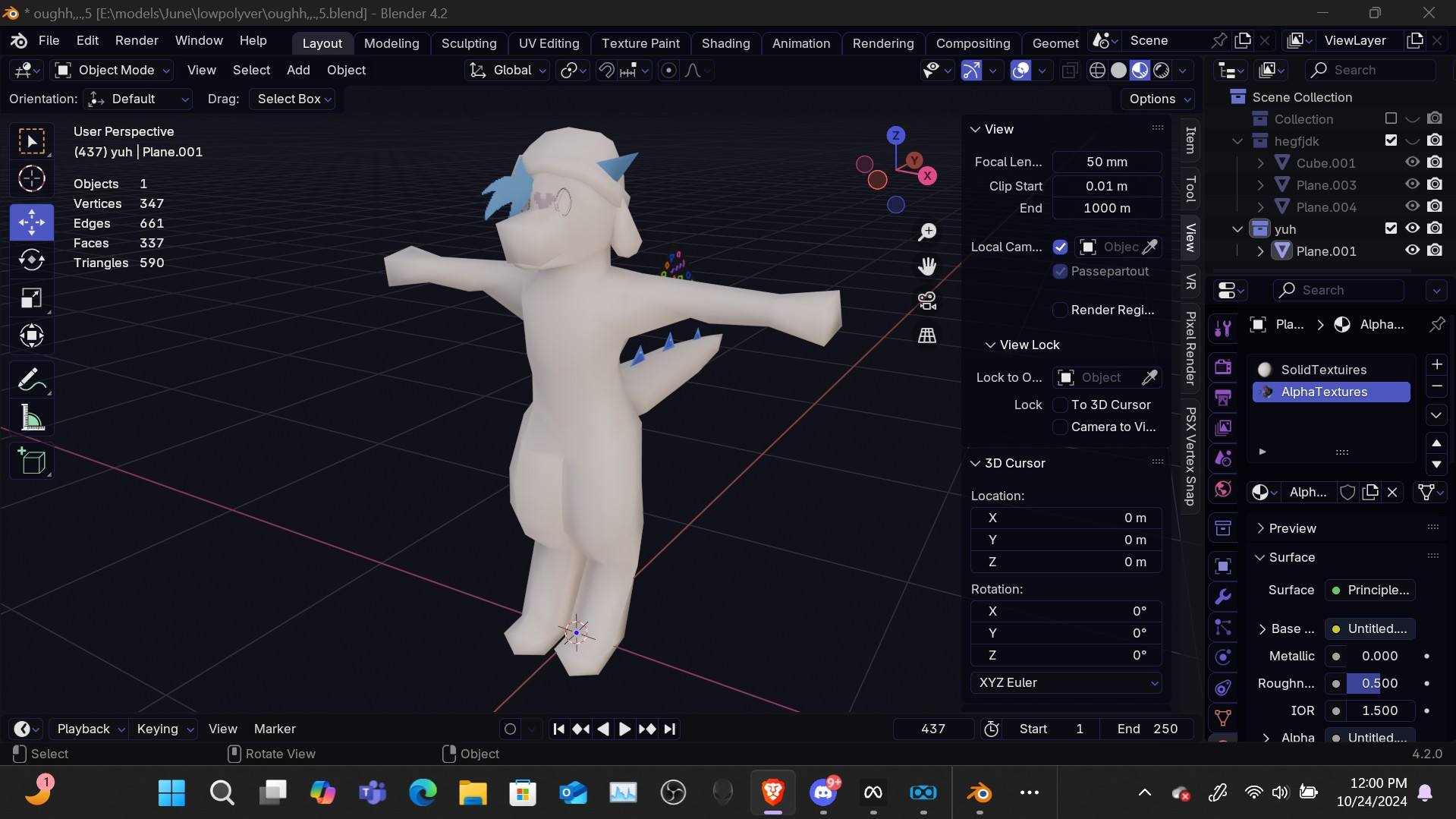Select the Annotate pencil tool
The height and width of the screenshot is (819, 1456).
(32, 378)
